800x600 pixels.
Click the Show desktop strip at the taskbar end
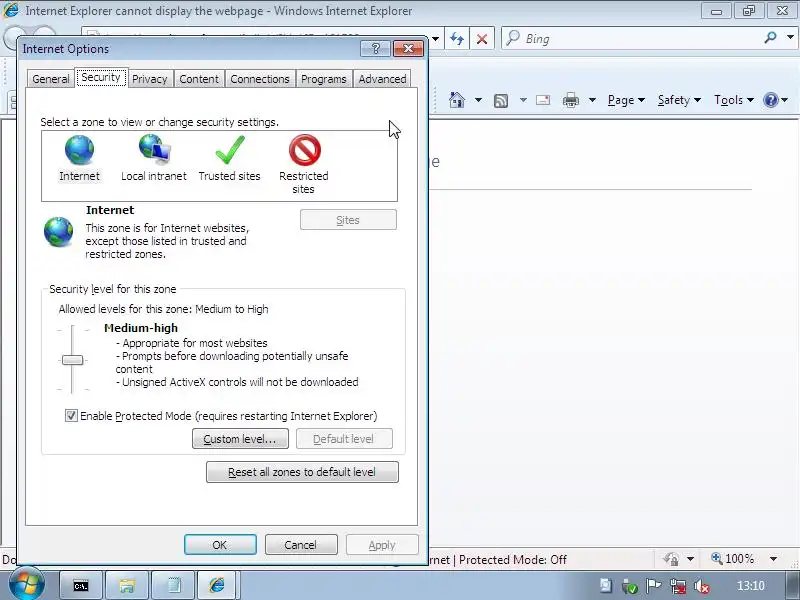[x=792, y=586]
